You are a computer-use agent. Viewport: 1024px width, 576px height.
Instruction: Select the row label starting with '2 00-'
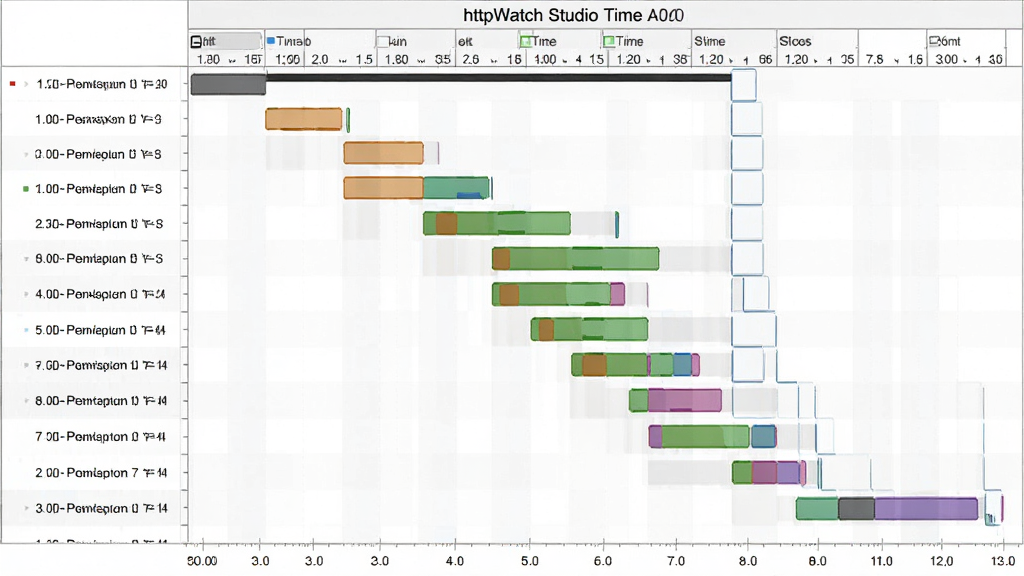pyautogui.click(x=101, y=473)
